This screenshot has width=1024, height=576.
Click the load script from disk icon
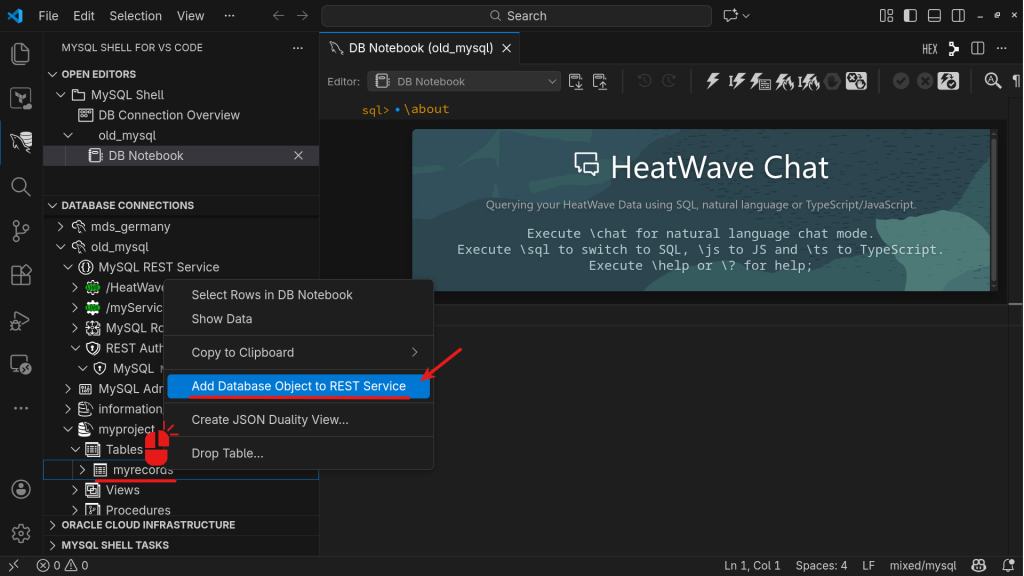pyautogui.click(x=575, y=82)
